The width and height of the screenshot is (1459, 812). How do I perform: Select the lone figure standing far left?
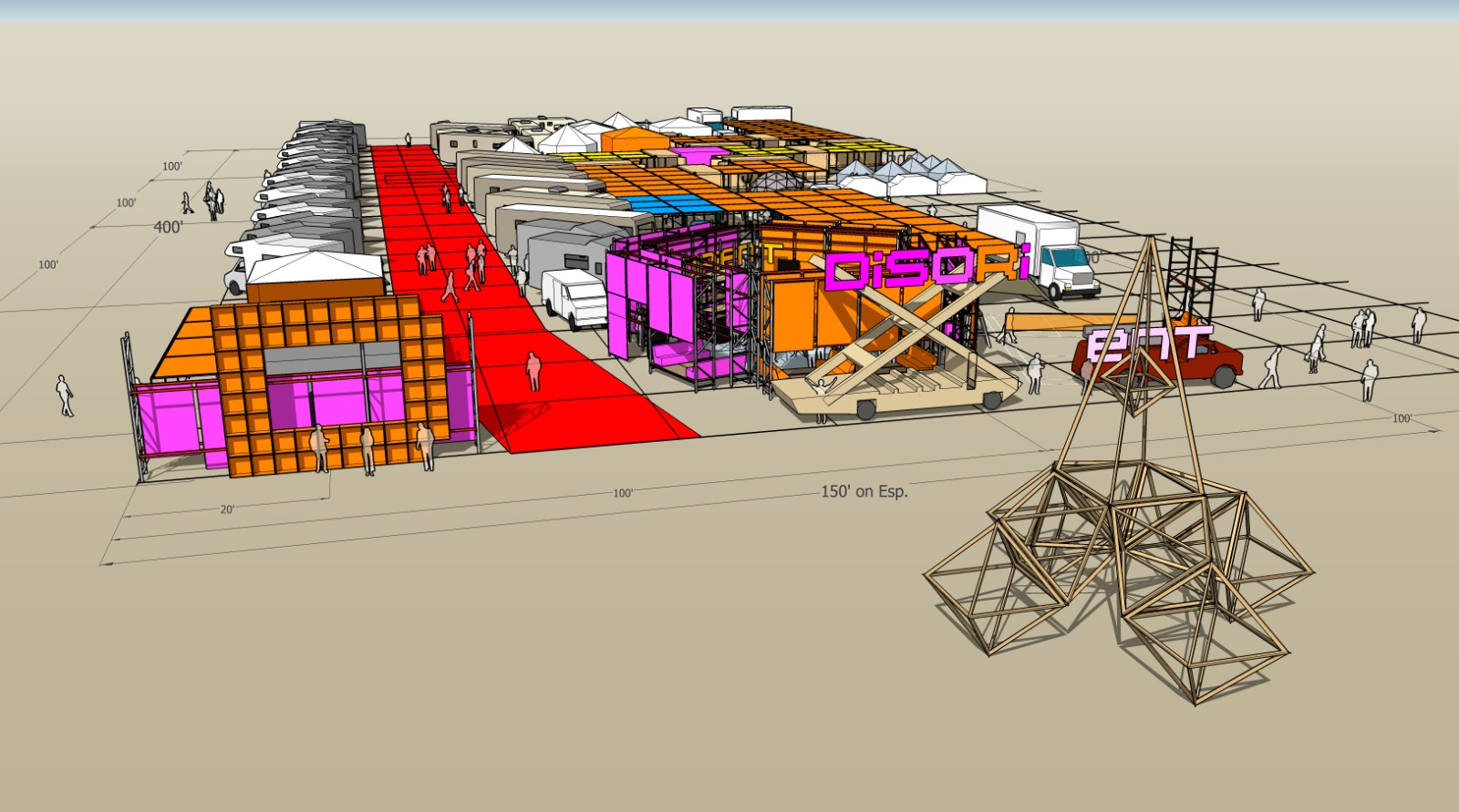tap(64, 396)
